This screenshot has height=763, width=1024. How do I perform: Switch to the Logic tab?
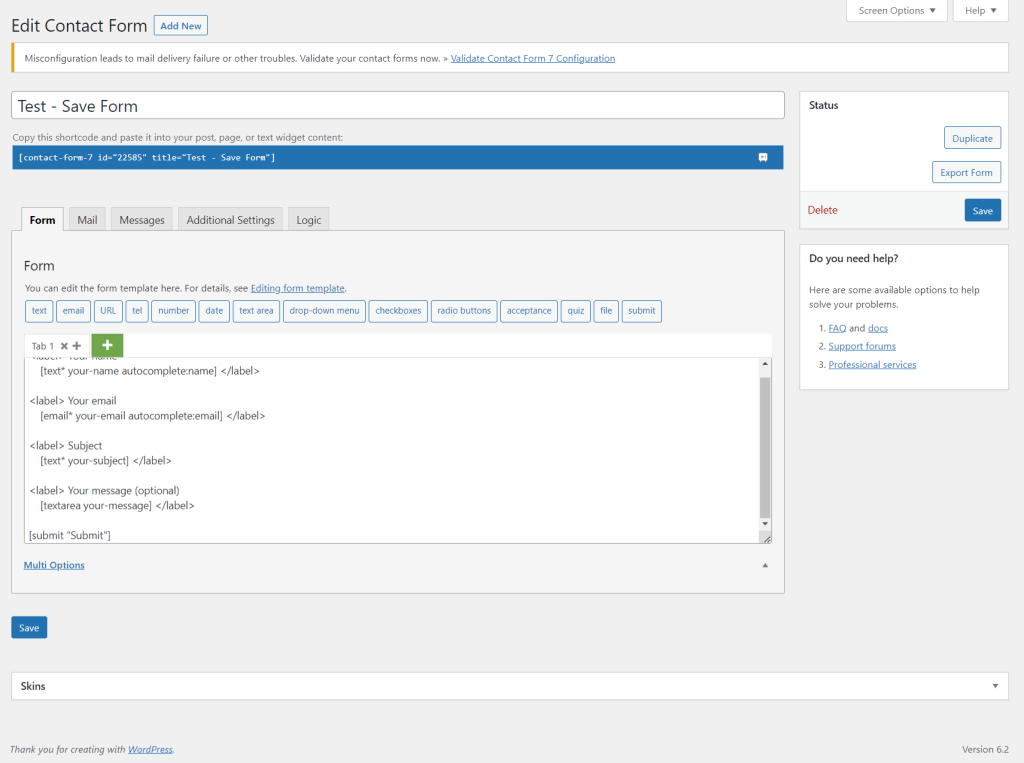(309, 220)
